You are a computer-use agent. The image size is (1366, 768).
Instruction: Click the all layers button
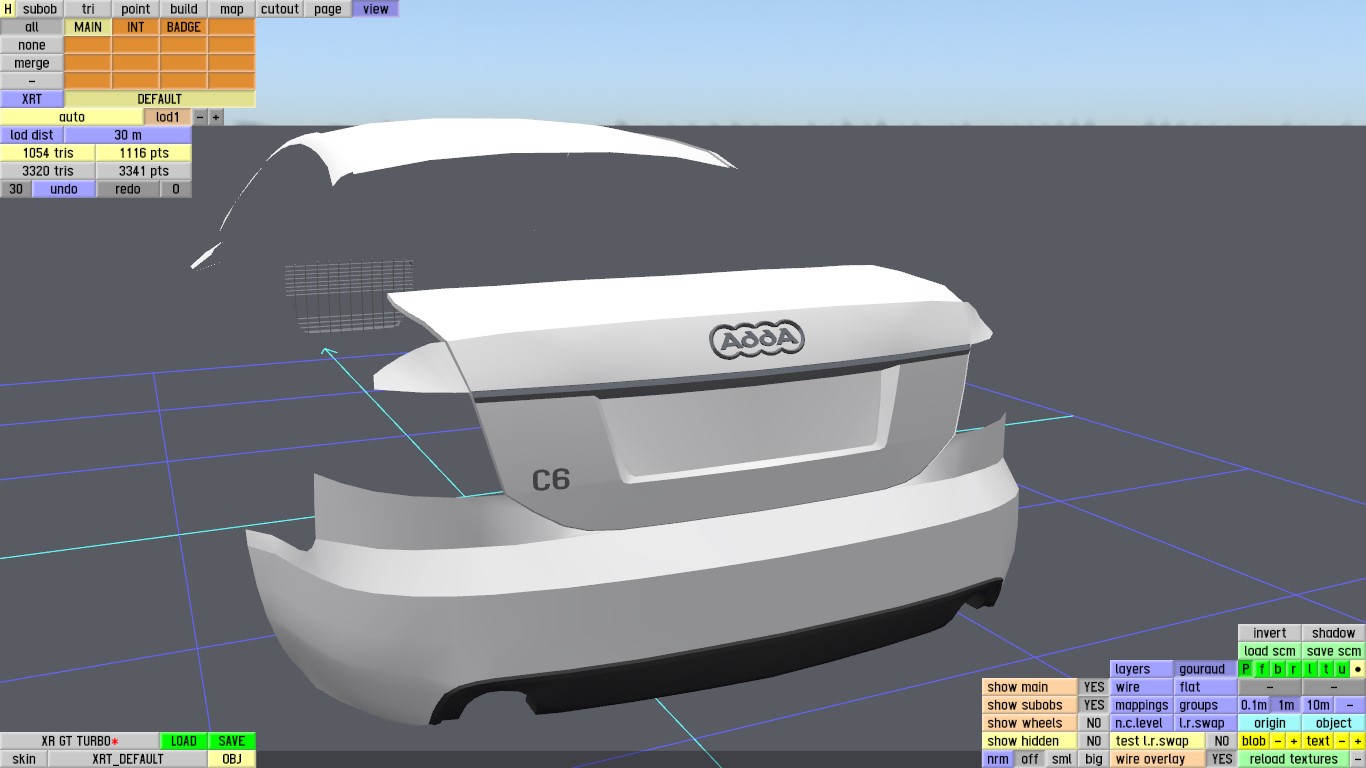pyautogui.click(x=32, y=27)
